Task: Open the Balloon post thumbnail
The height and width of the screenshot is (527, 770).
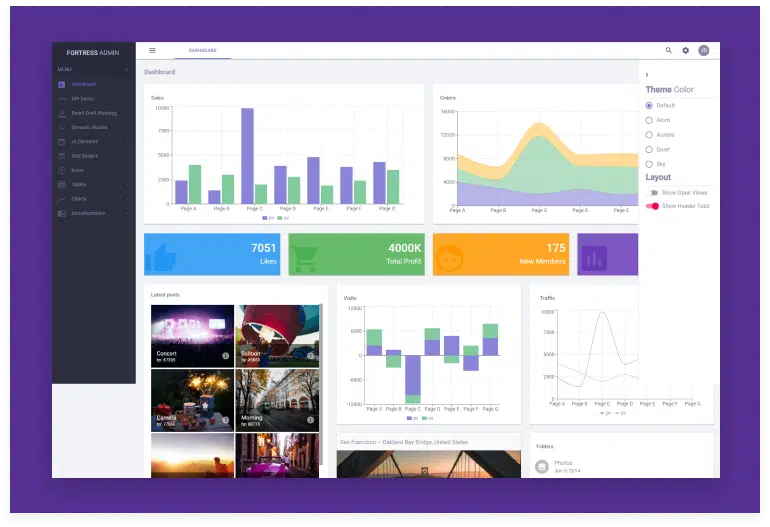Action: coord(277,336)
